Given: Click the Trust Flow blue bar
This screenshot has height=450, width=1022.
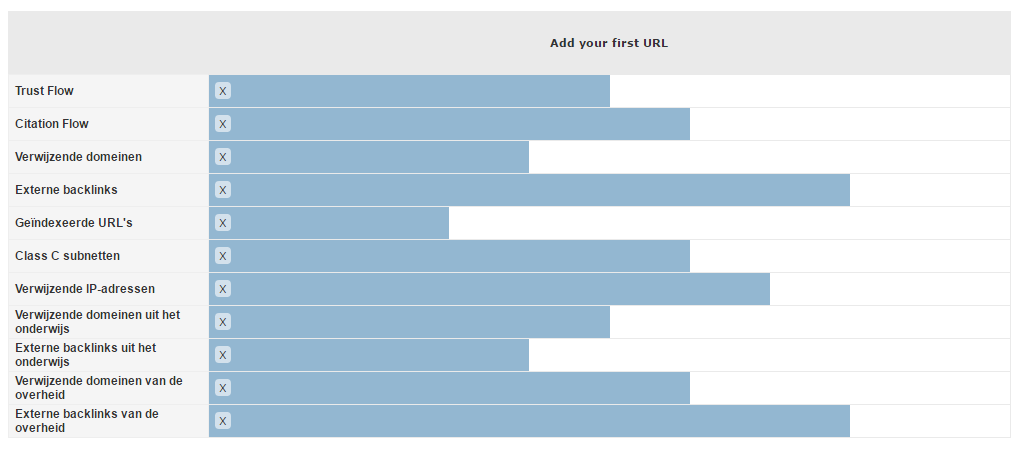Looking at the screenshot, I should (420, 91).
